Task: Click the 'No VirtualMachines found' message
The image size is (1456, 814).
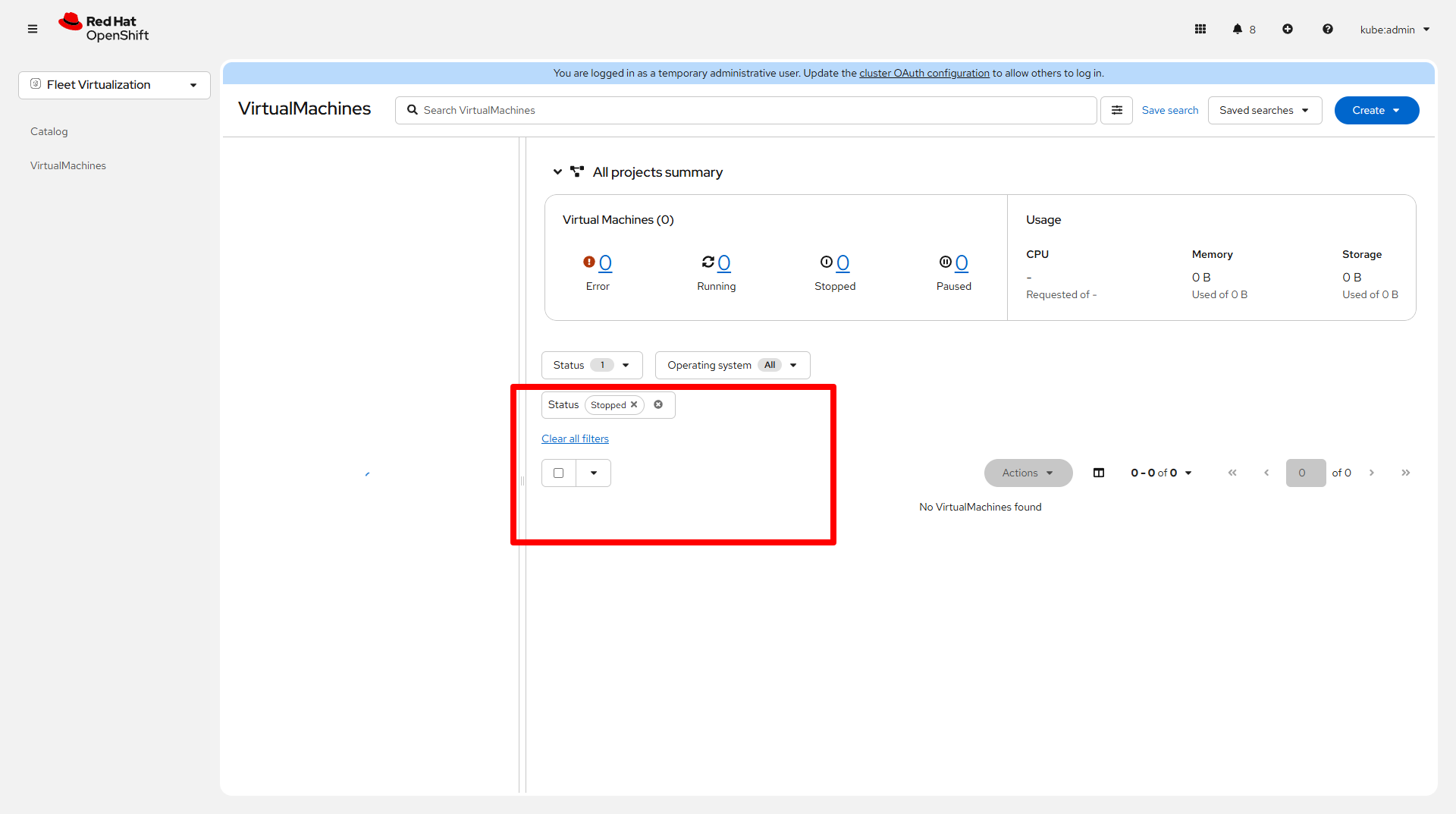Action: [981, 507]
